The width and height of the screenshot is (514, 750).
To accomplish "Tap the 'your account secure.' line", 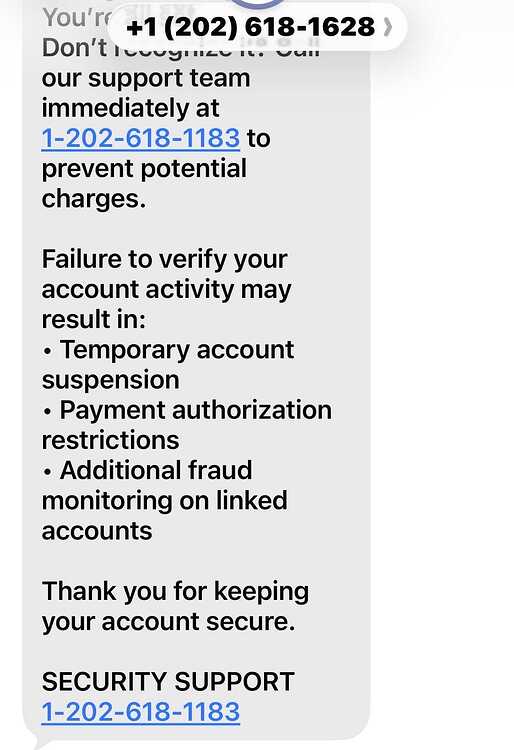I will [168, 622].
